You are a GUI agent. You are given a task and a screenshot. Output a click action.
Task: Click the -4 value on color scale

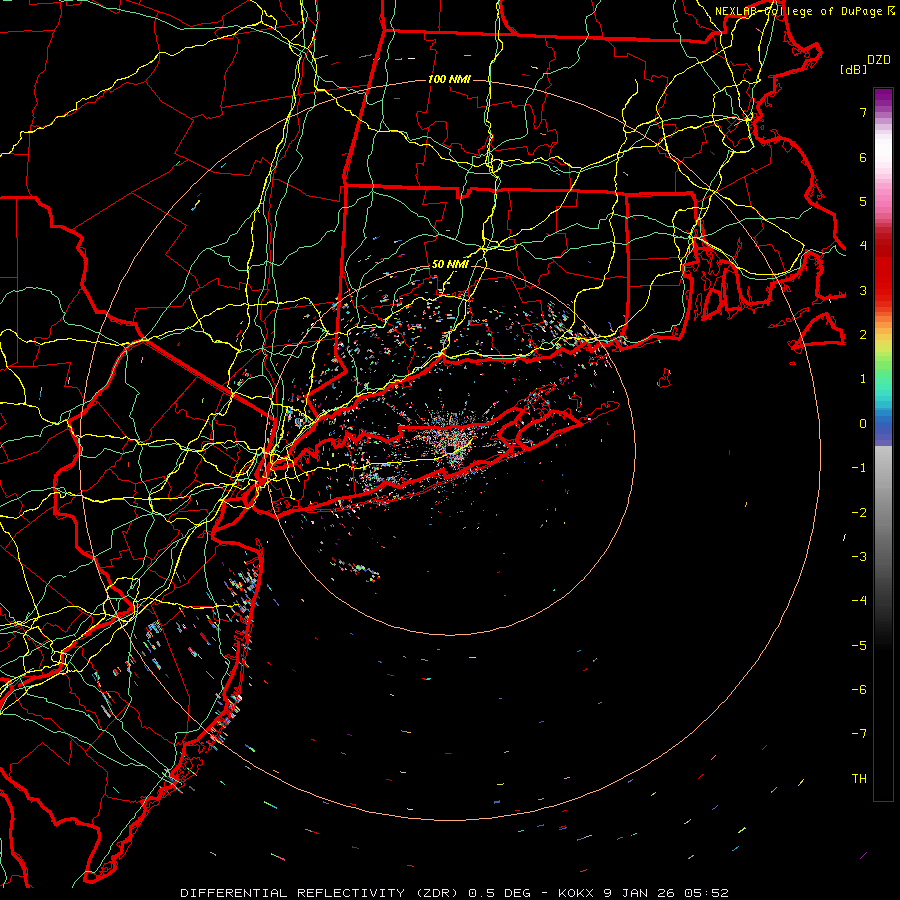point(859,601)
